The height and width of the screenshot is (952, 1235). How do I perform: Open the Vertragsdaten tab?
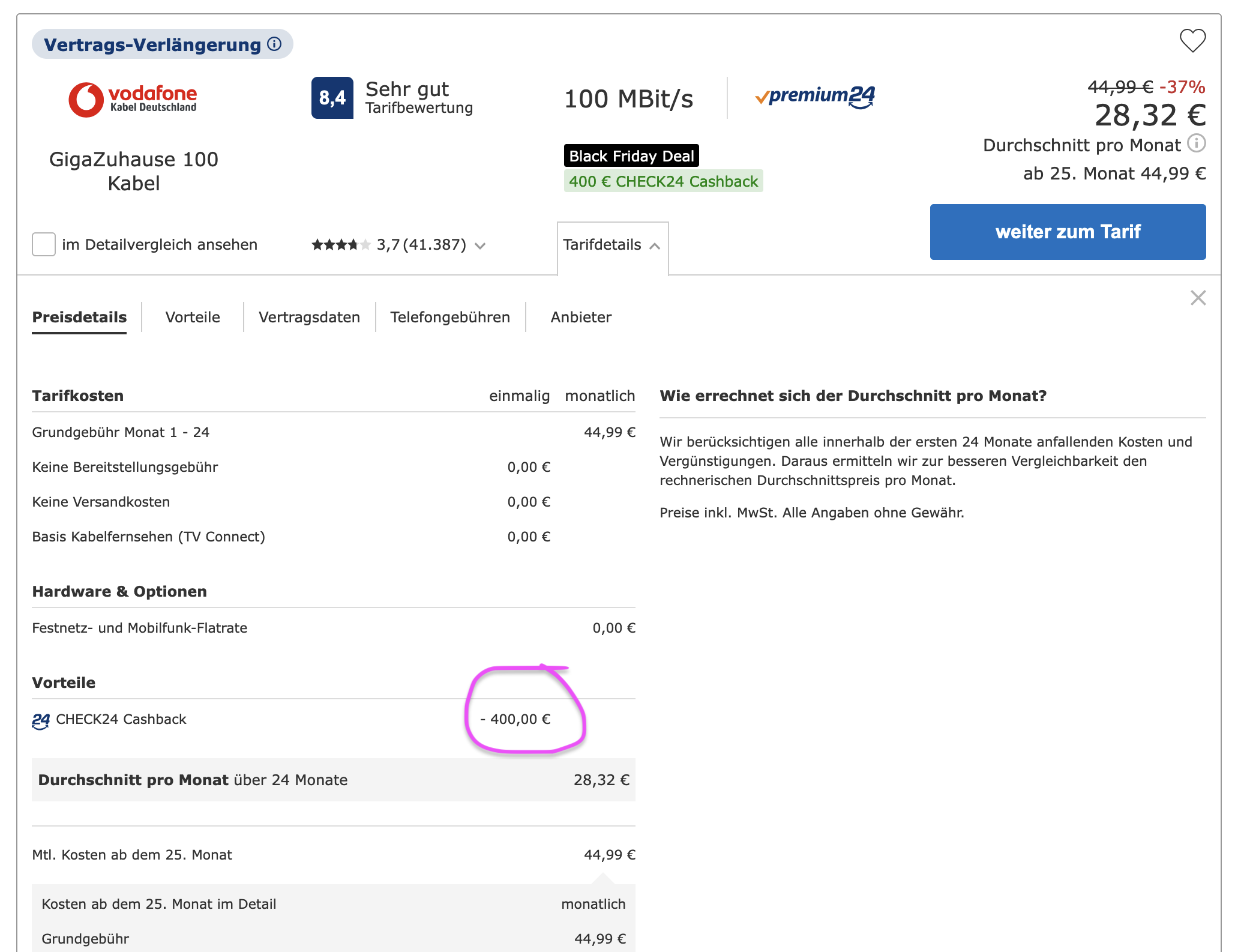[309, 317]
